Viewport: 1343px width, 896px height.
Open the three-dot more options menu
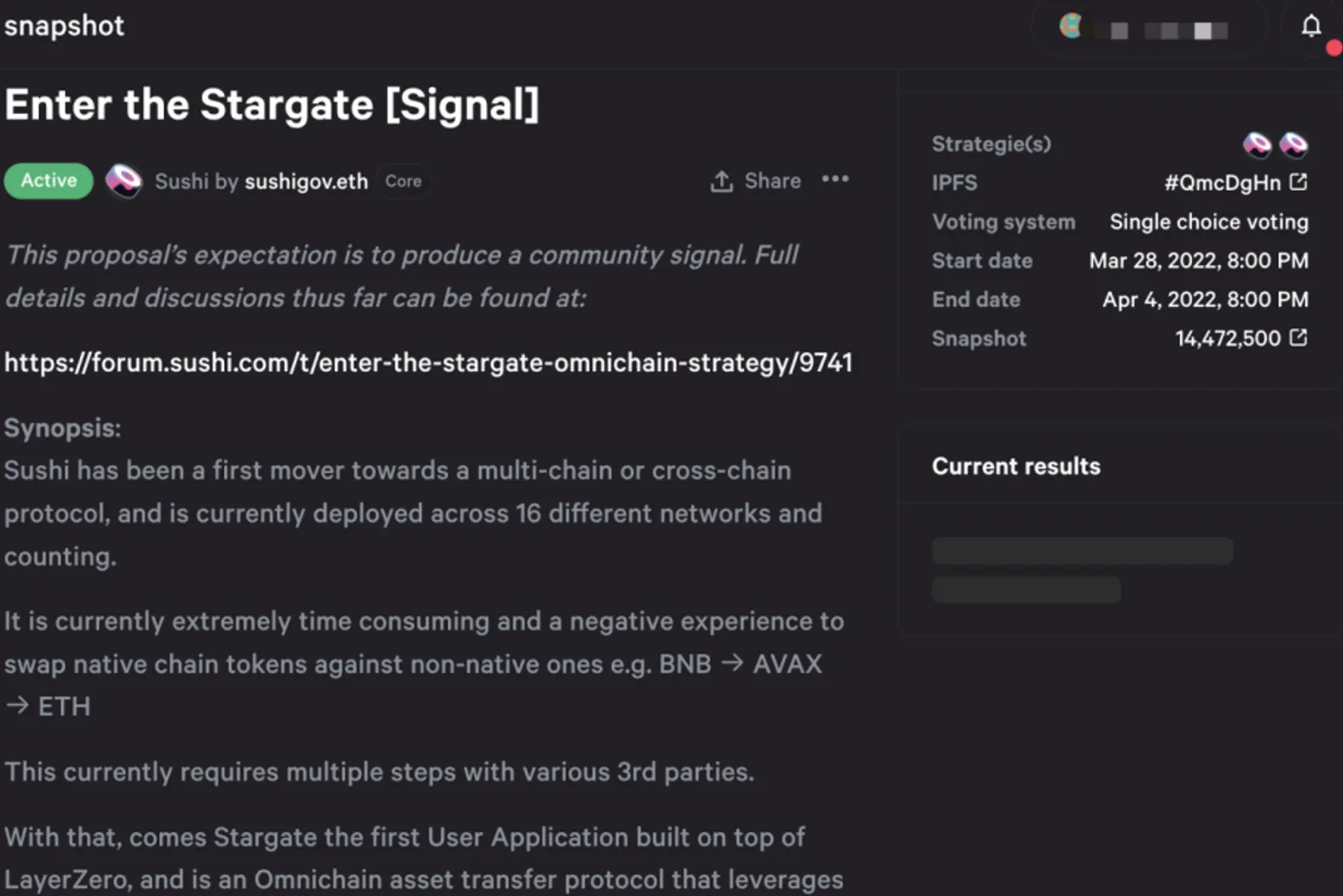tap(835, 180)
